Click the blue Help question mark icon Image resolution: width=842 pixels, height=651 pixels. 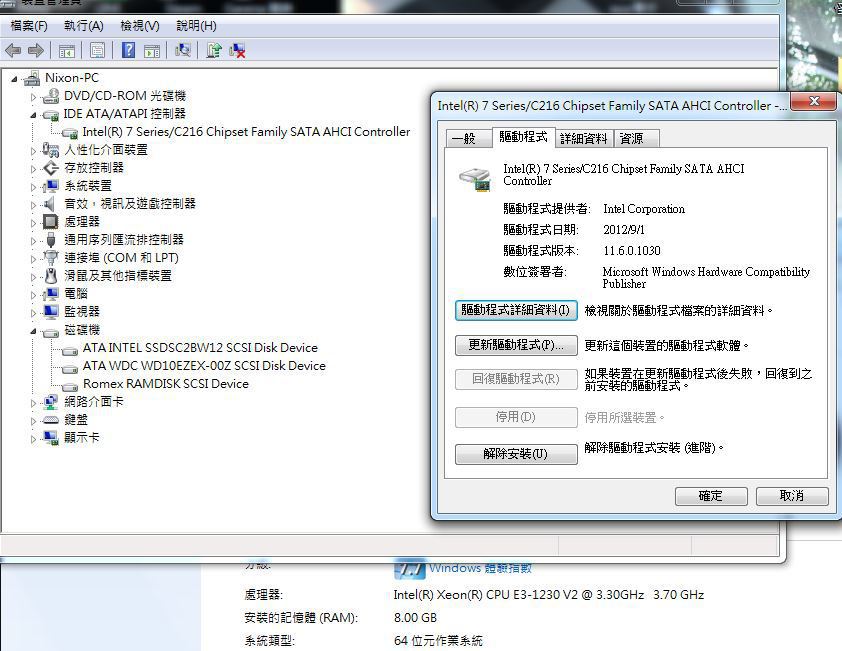pyautogui.click(x=128, y=50)
